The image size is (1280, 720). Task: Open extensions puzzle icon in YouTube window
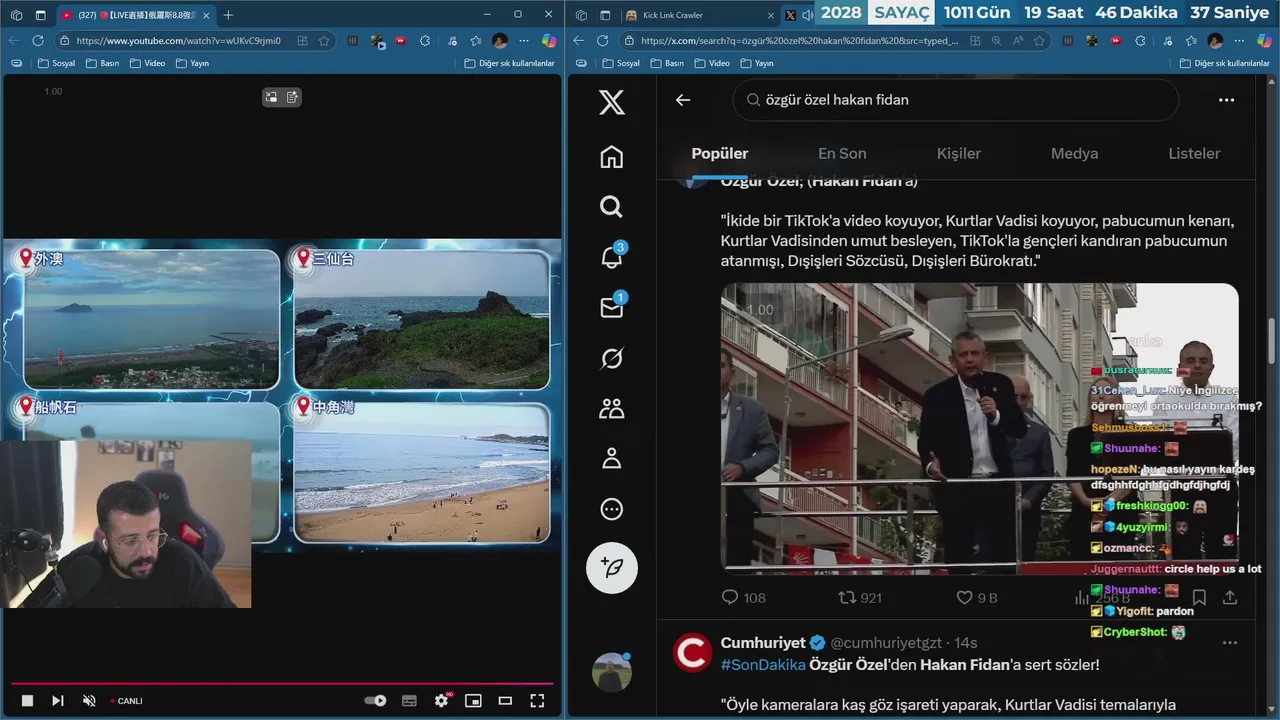point(424,41)
